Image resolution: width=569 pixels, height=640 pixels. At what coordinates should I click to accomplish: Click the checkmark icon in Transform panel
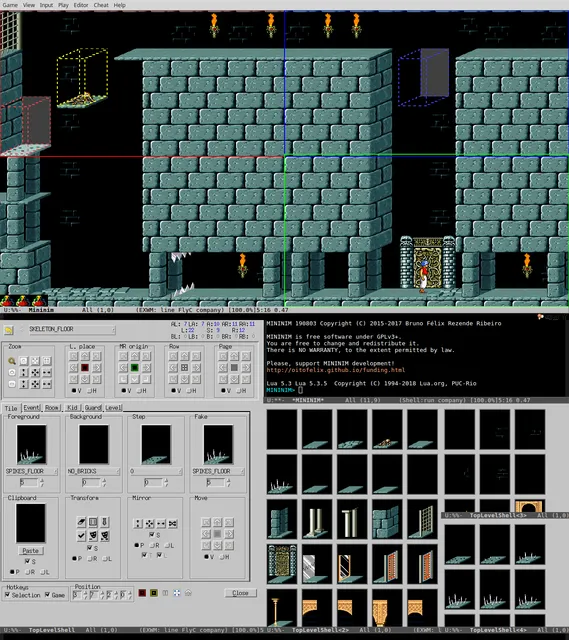tap(82, 535)
